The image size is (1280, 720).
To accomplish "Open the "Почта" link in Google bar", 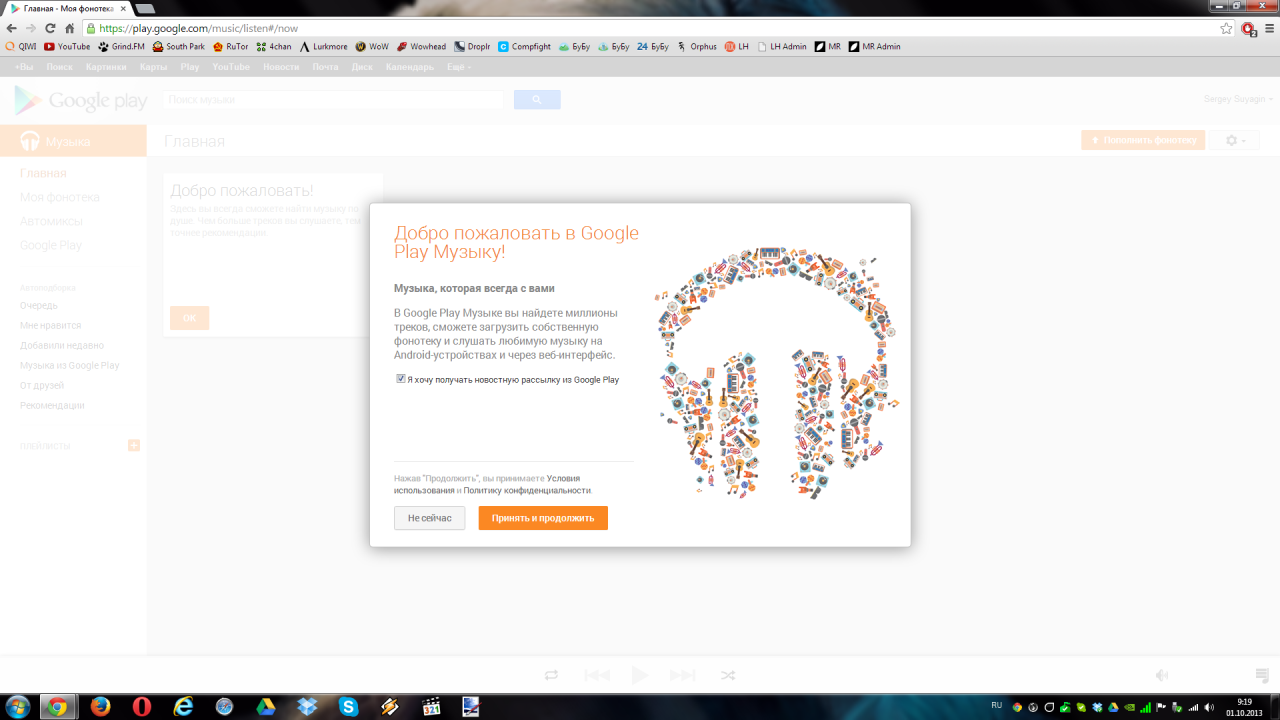I will [325, 67].
